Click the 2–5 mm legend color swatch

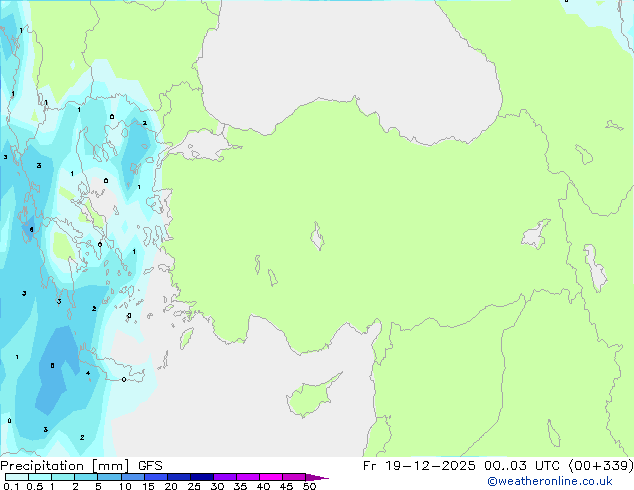[x=86, y=477]
